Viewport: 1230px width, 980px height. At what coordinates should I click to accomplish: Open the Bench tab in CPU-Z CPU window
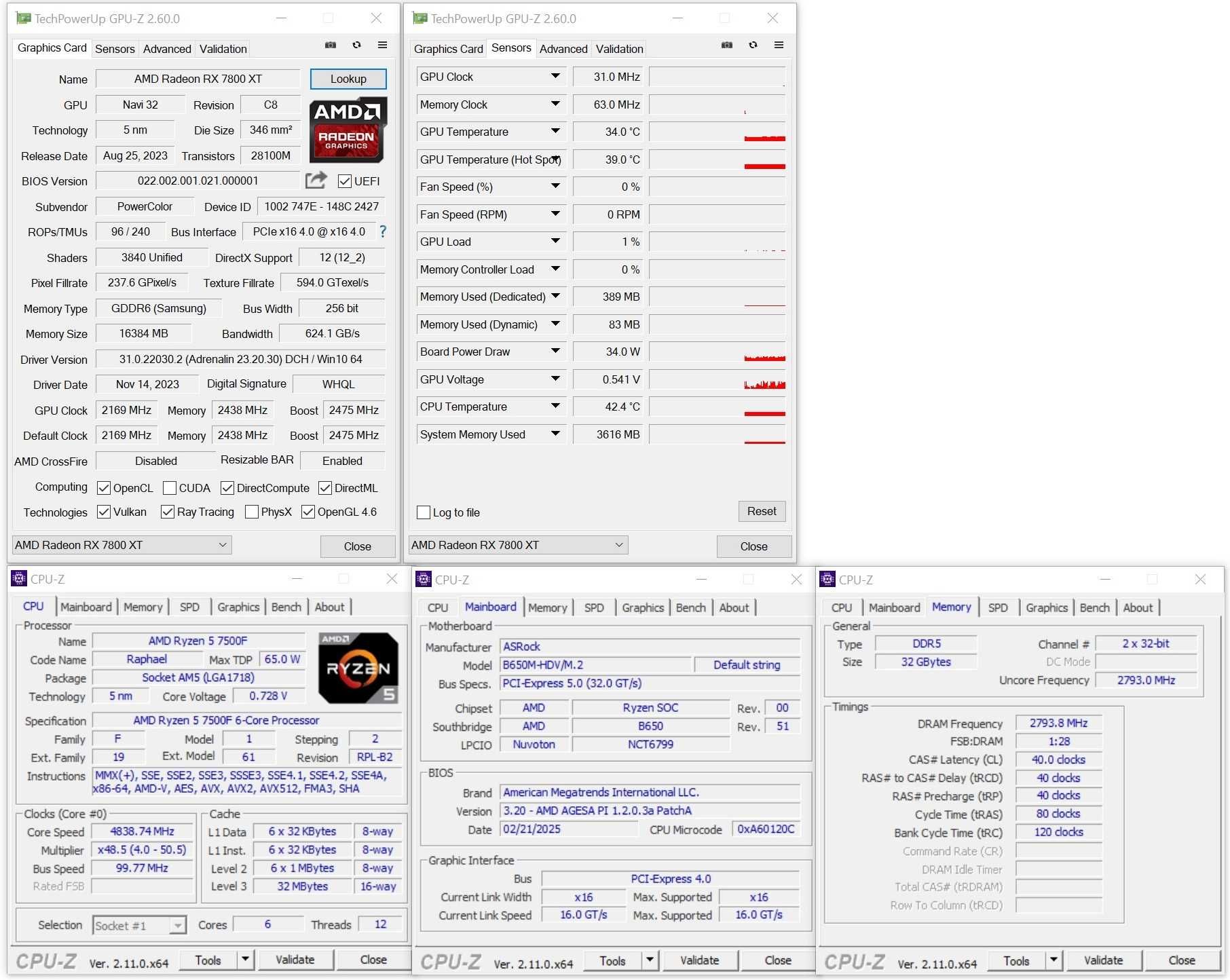click(x=286, y=607)
